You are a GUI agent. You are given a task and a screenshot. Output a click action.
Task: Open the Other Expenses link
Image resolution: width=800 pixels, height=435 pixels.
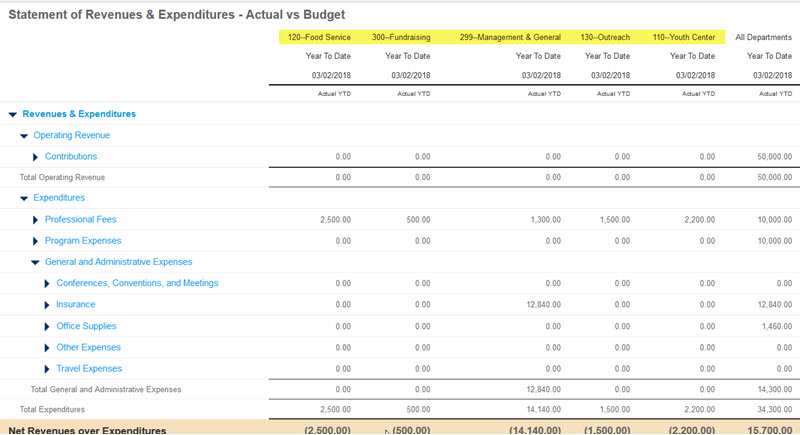(x=88, y=348)
